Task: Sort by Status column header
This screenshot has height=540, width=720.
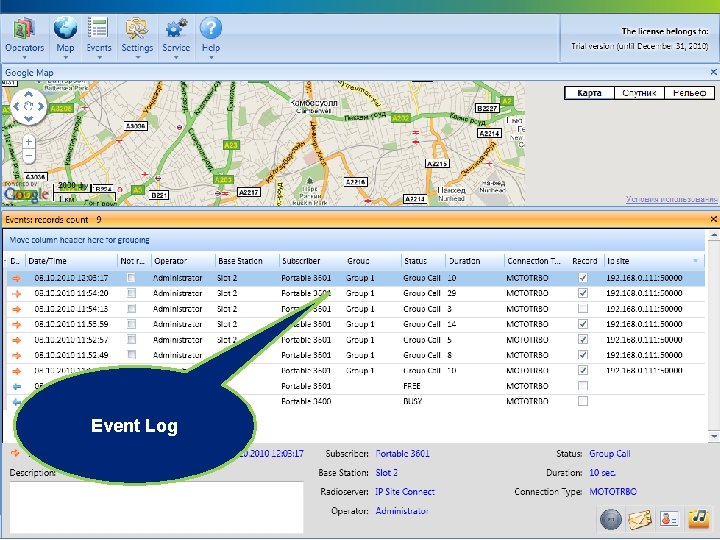Action: [423, 261]
